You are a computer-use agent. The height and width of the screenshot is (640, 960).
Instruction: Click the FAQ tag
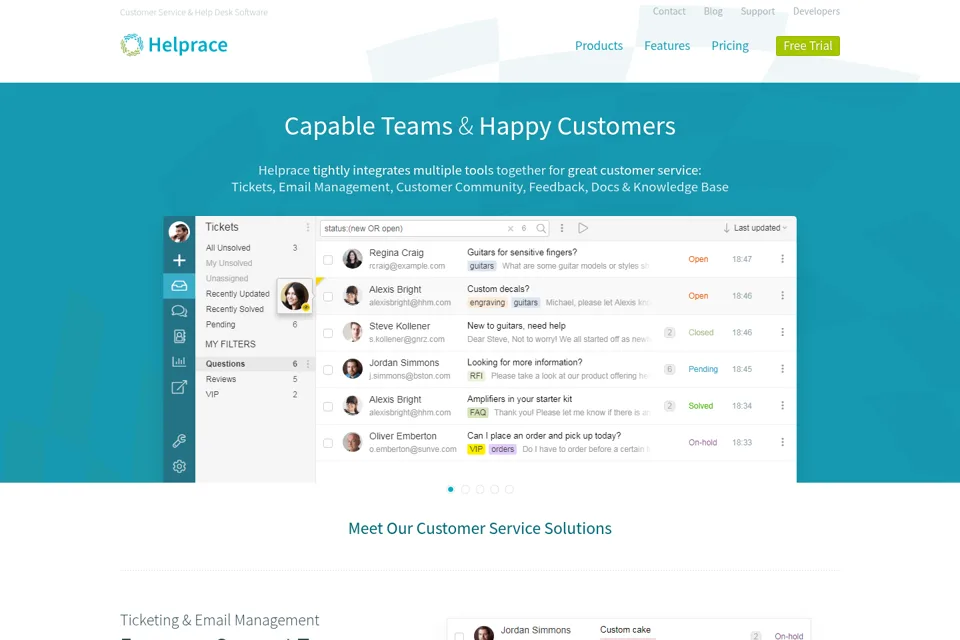478,413
